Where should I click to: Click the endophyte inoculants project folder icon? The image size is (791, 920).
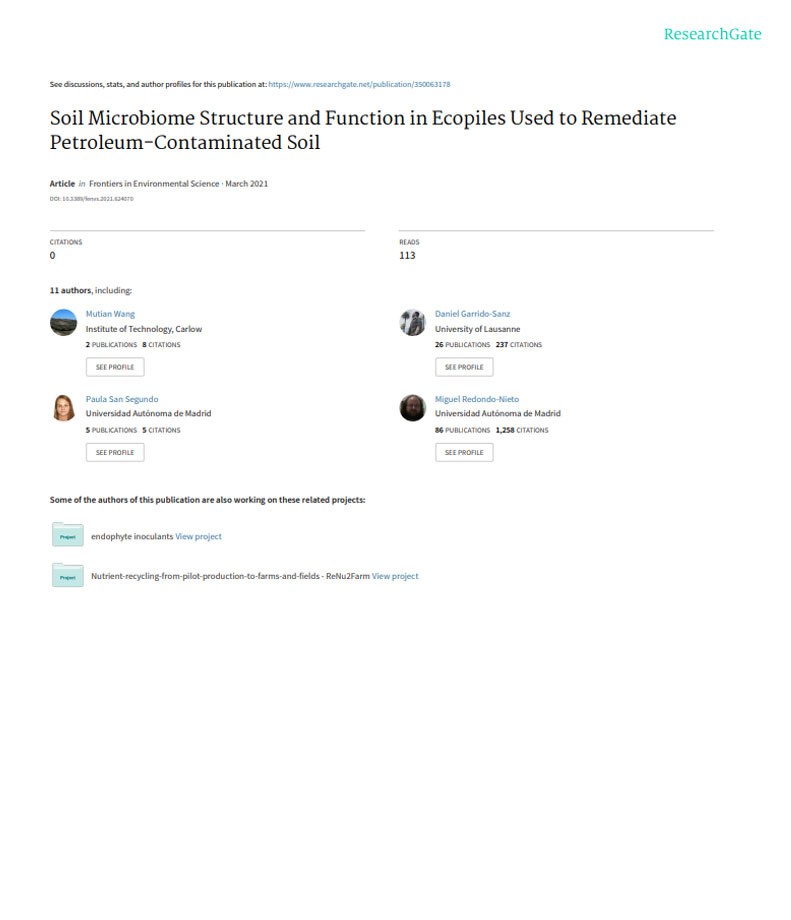click(67, 535)
